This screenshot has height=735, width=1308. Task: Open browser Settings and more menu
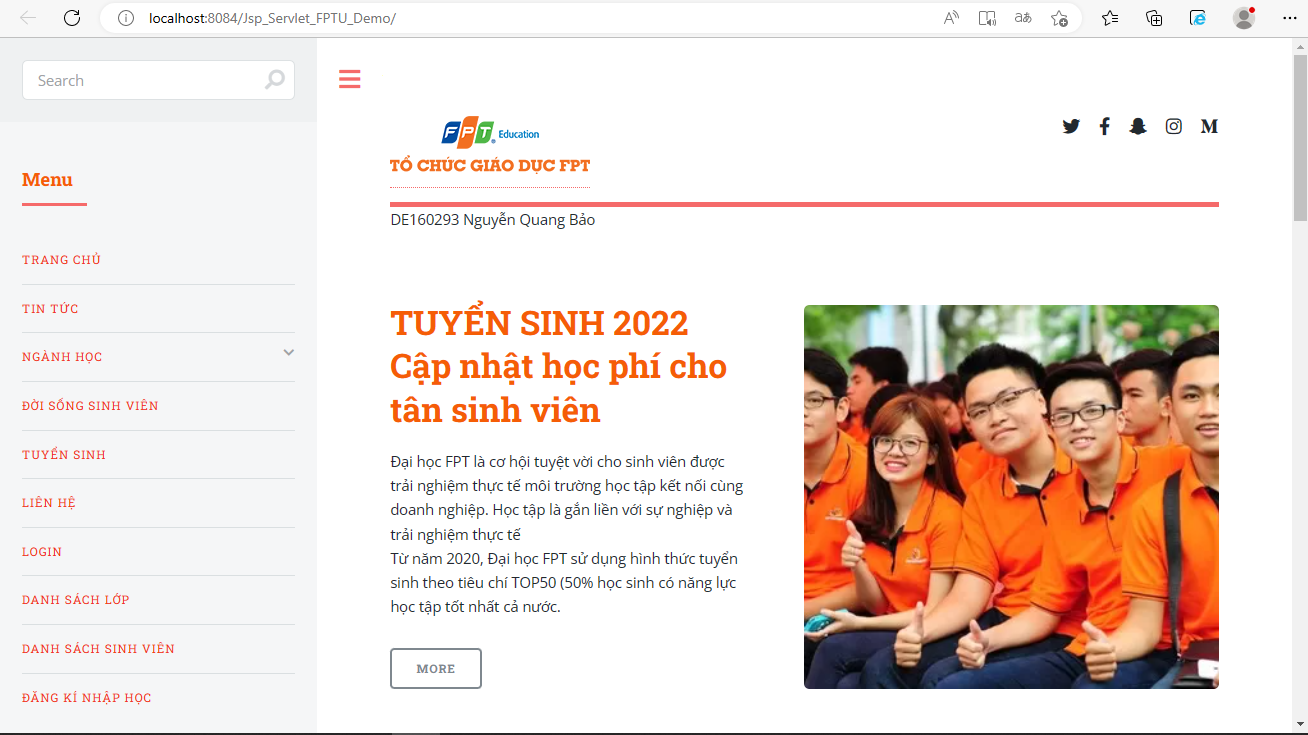(x=1289, y=18)
